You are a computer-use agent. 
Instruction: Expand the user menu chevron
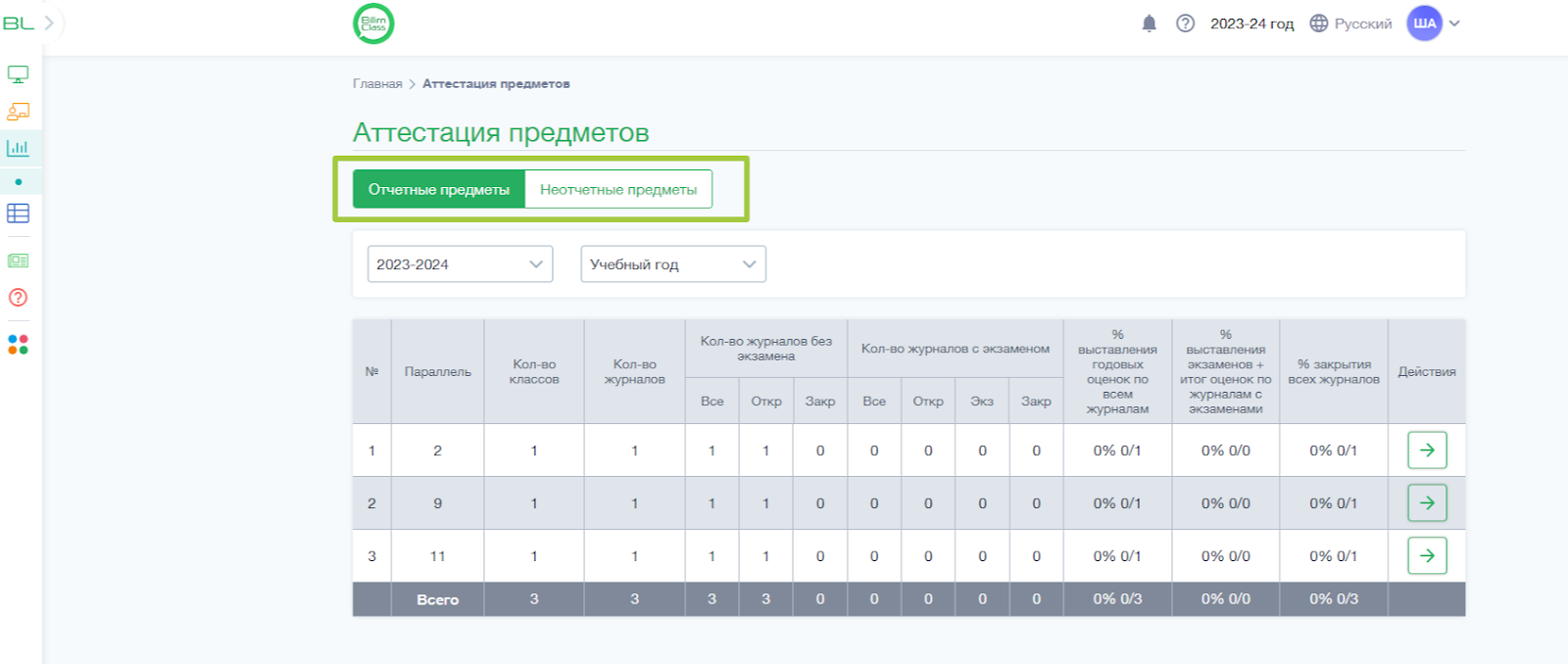pyautogui.click(x=1454, y=24)
